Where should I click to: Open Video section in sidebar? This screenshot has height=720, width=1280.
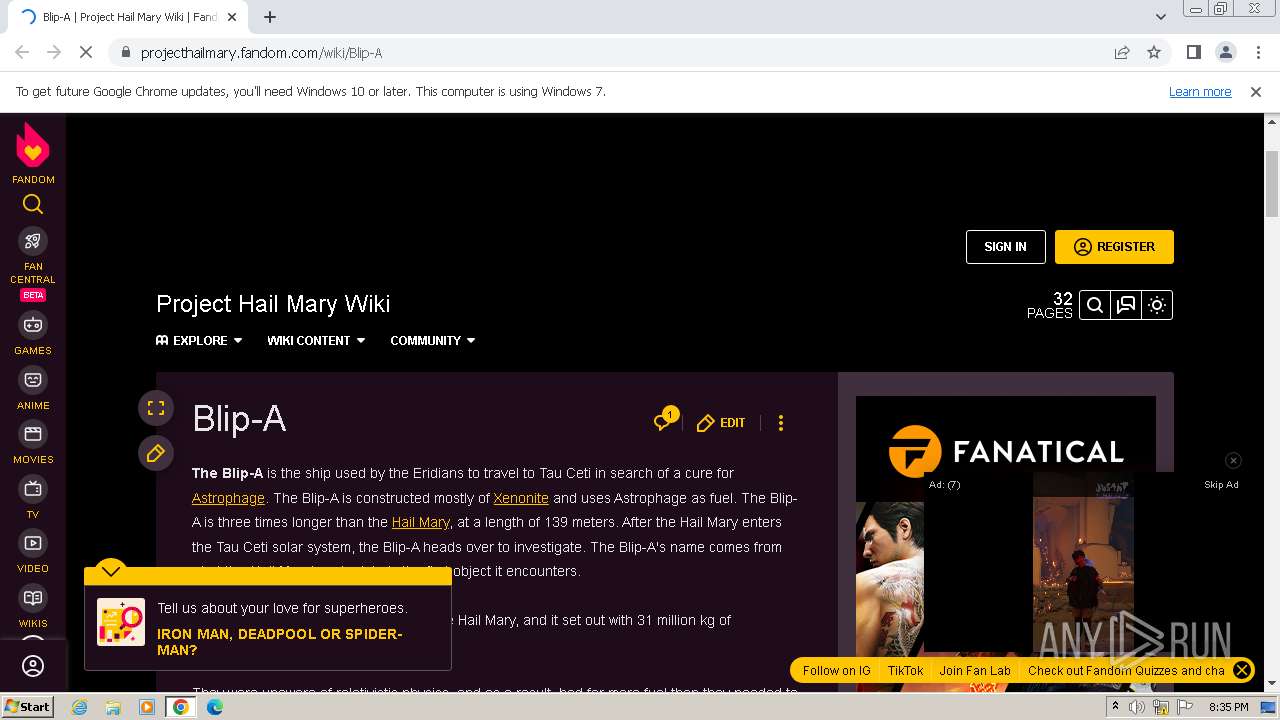pos(33,552)
